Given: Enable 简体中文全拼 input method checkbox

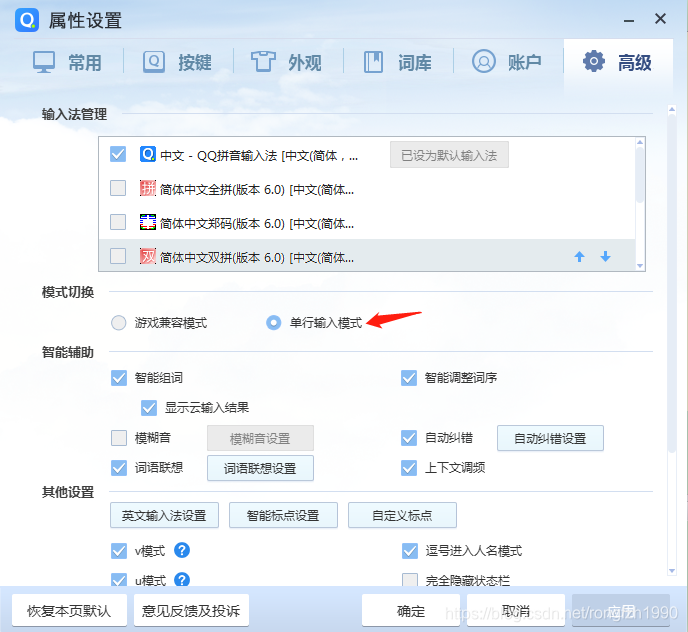Looking at the screenshot, I should pos(118,188).
